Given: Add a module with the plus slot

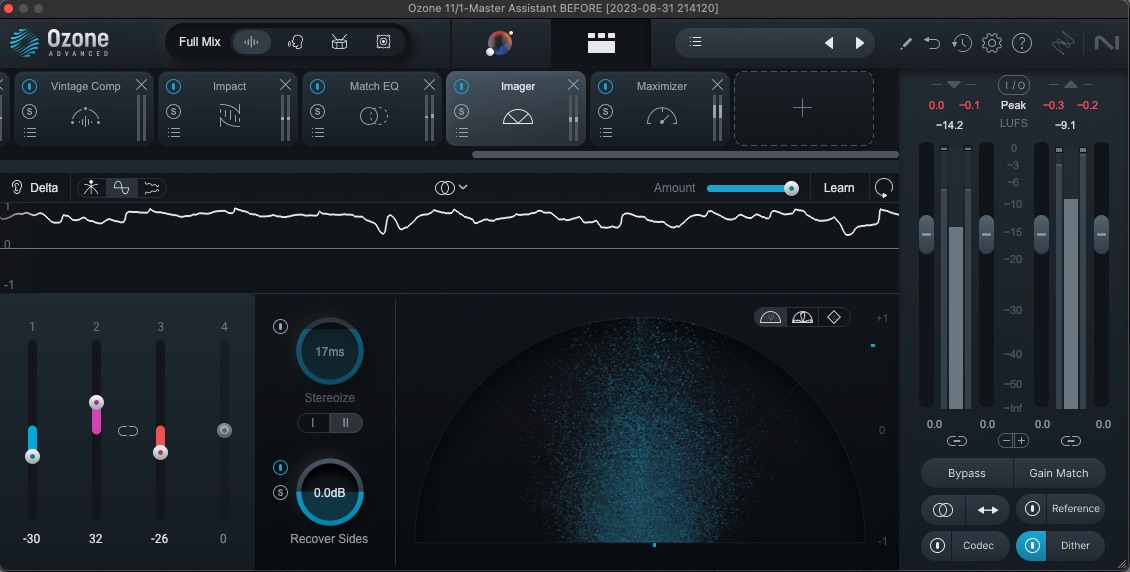Looking at the screenshot, I should click(803, 108).
